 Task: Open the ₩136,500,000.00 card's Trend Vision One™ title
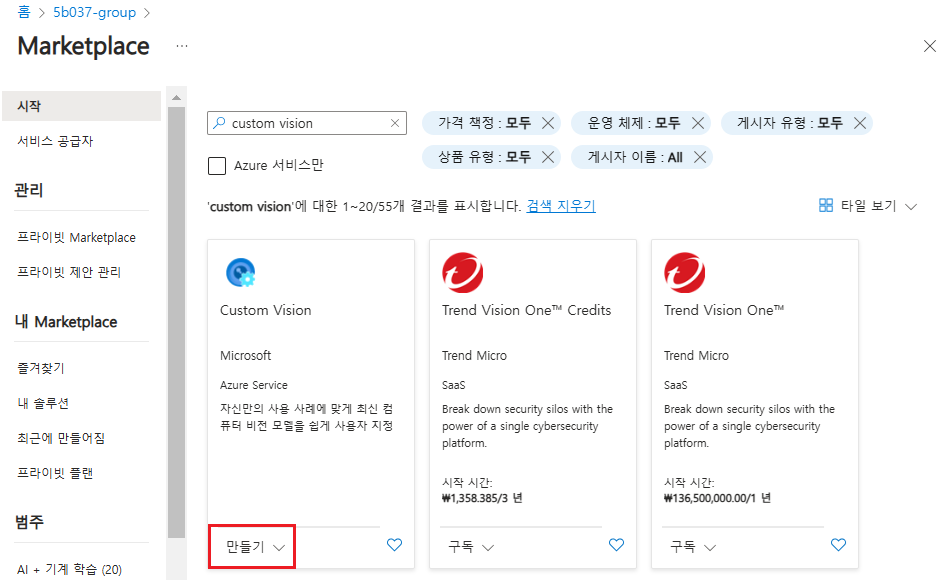coord(724,310)
